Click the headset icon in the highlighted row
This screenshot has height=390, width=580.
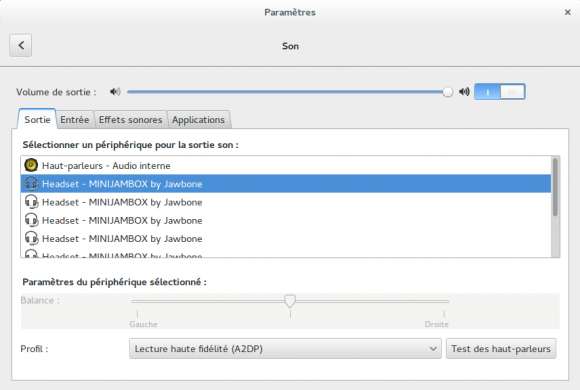[31, 184]
